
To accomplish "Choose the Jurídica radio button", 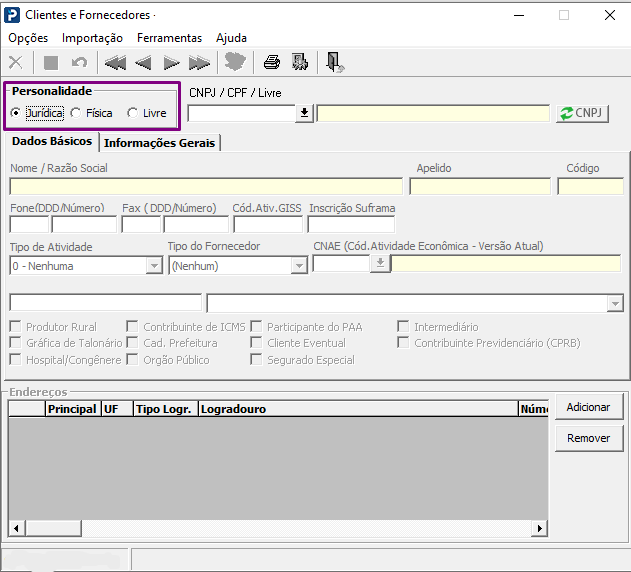I will point(15,113).
